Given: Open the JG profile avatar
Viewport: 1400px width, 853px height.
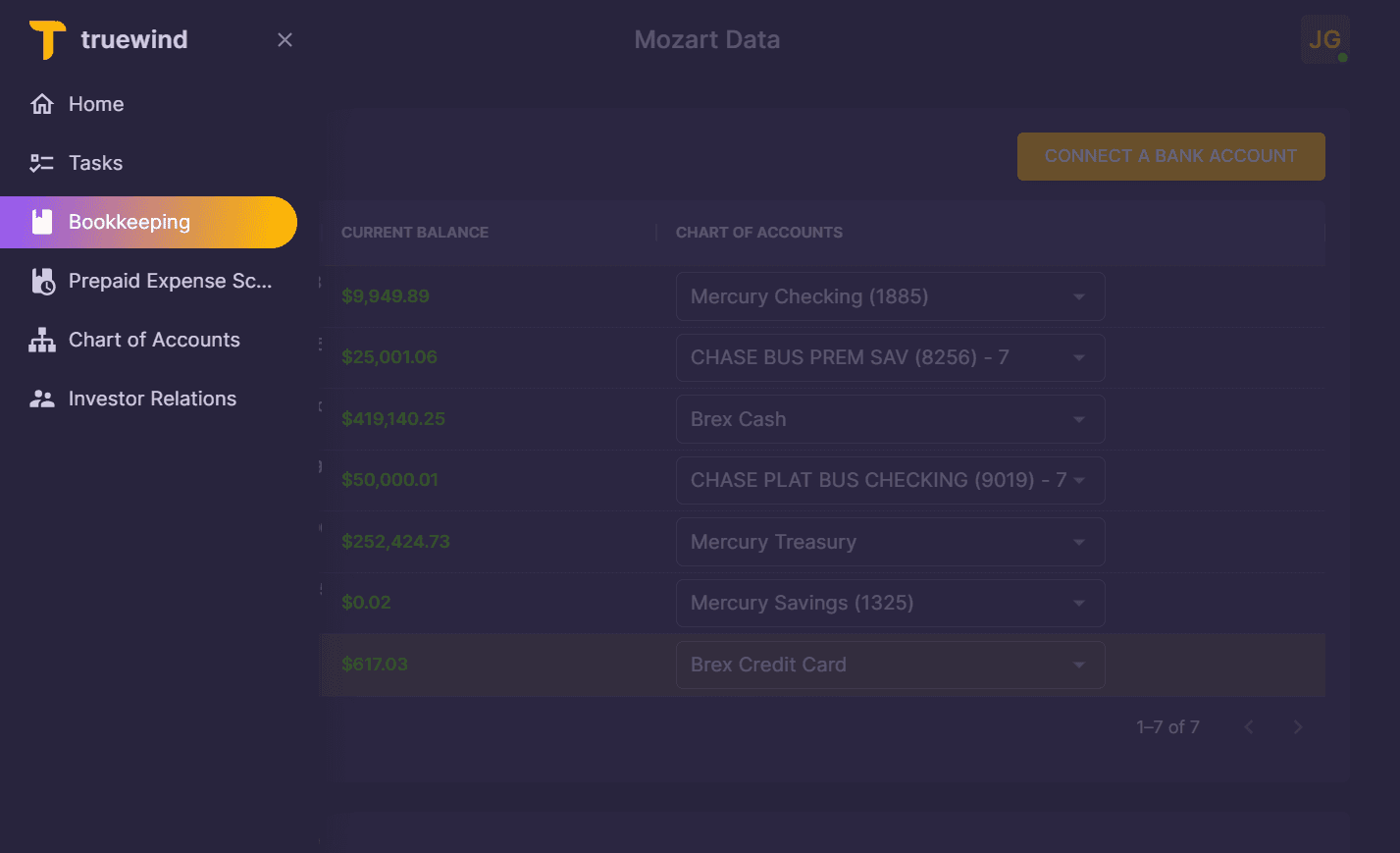Looking at the screenshot, I should 1325,39.
